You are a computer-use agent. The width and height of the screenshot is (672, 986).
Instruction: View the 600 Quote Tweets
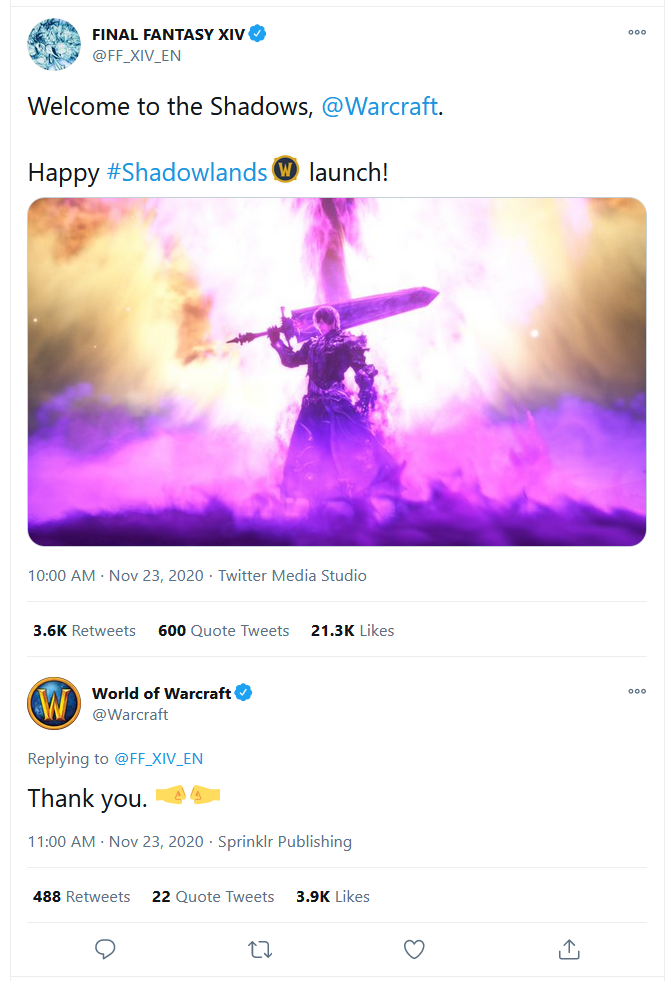point(223,631)
